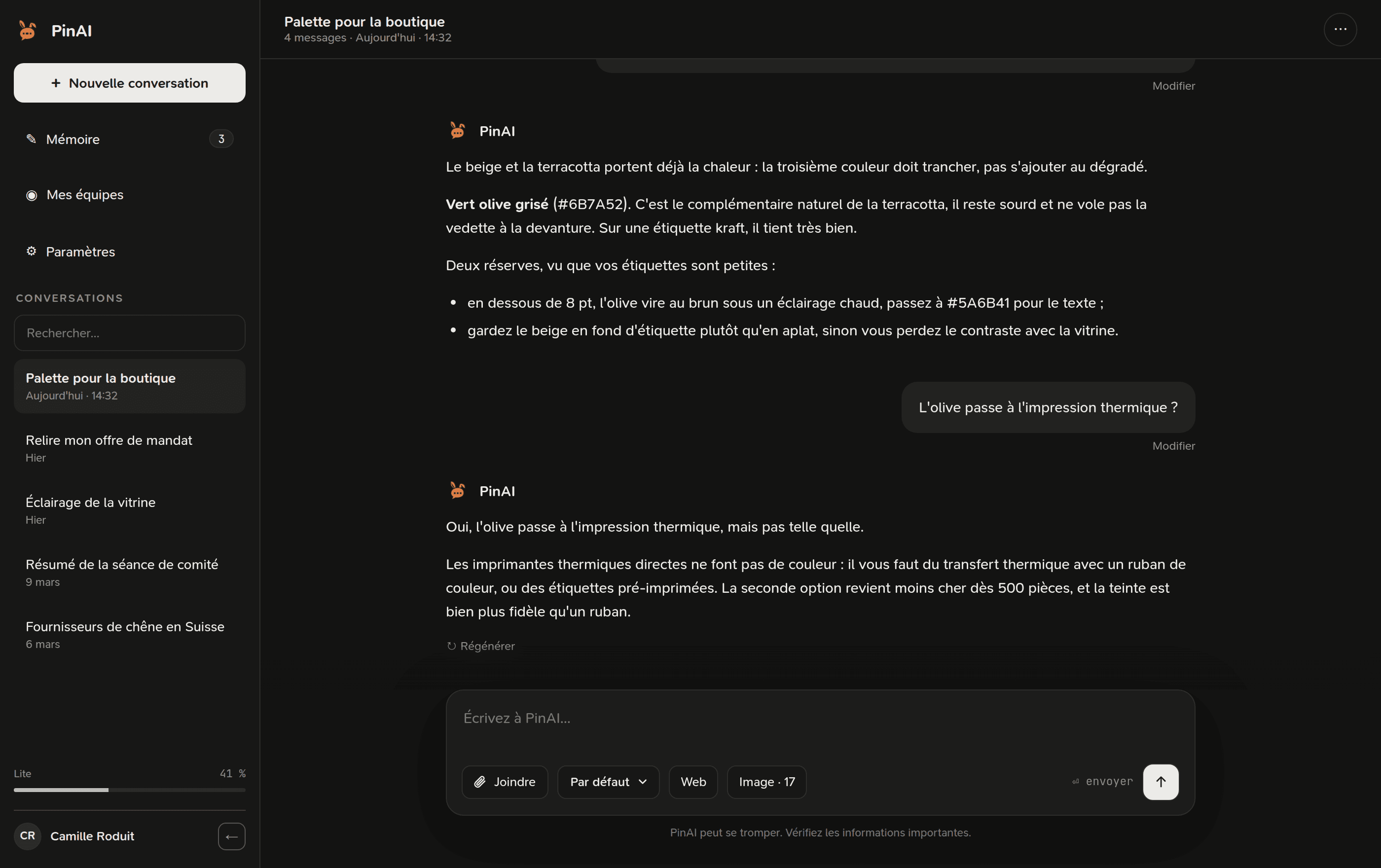The image size is (1381, 868).
Task: Open the Relire mon offre de mandat conversation
Action: [130, 448]
